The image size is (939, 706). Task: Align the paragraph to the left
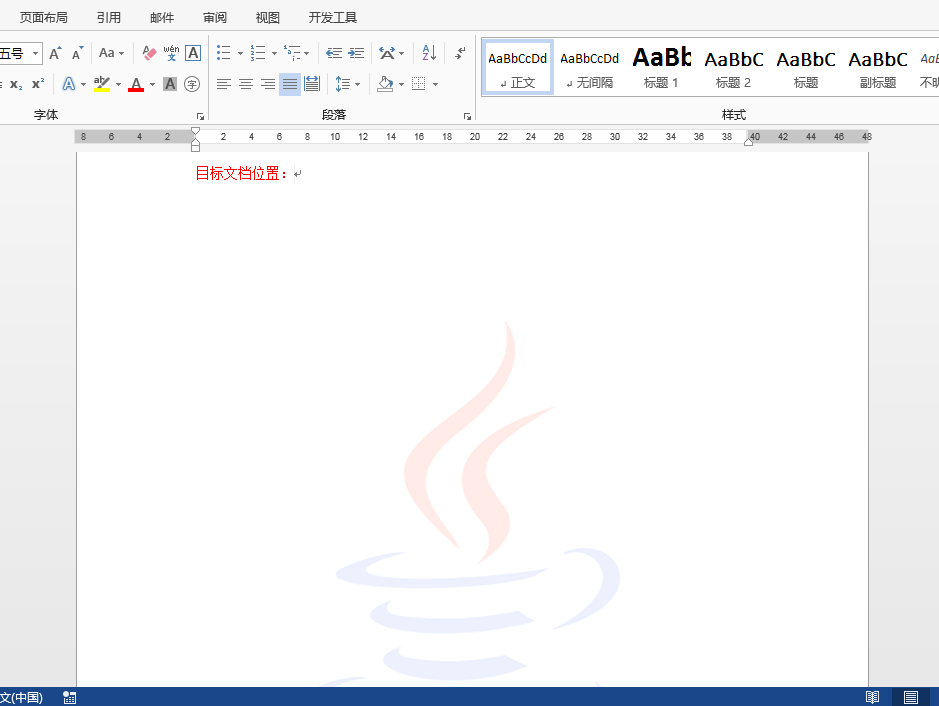pyautogui.click(x=223, y=84)
